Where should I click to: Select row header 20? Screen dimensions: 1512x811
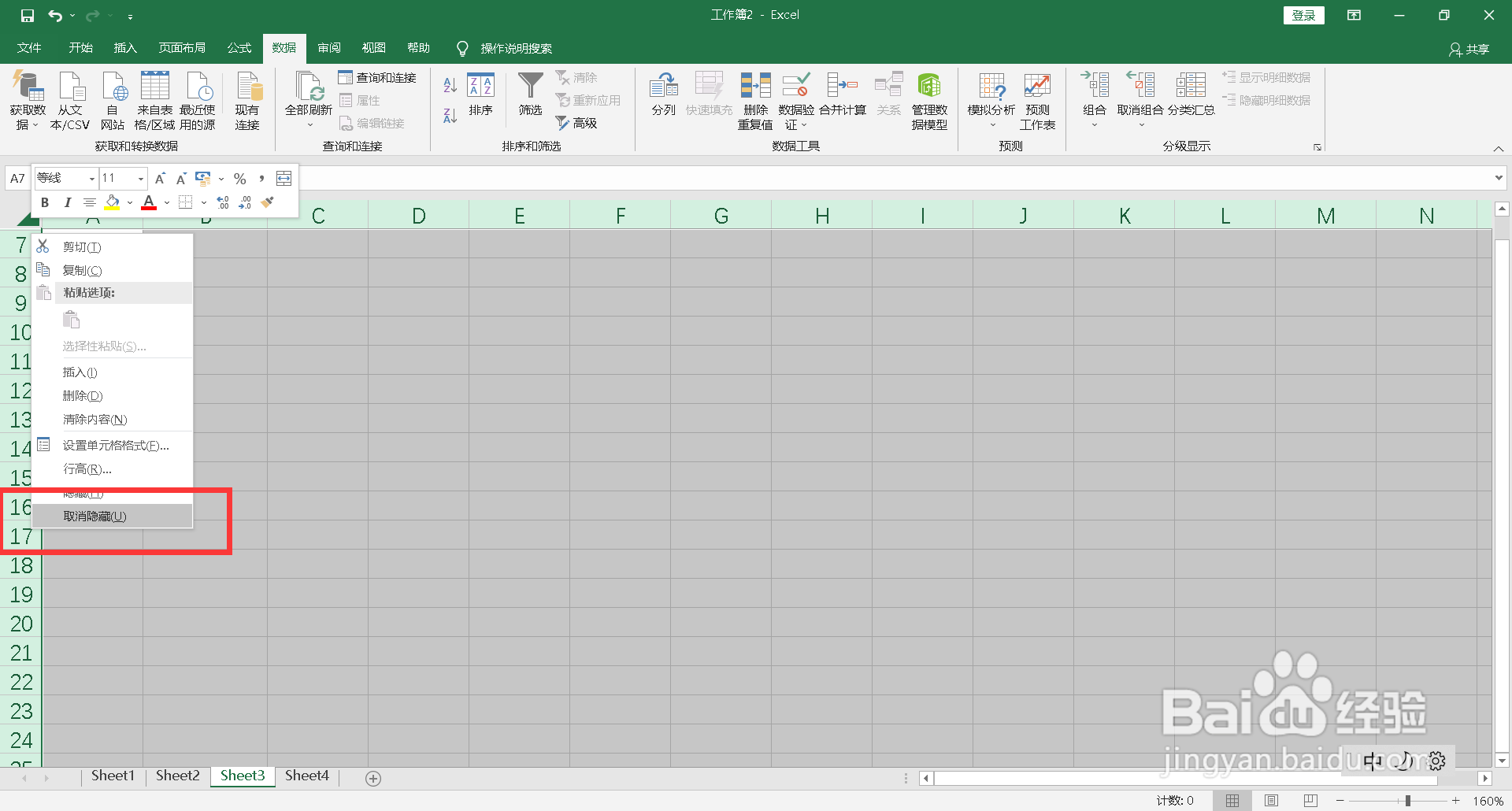click(x=21, y=624)
